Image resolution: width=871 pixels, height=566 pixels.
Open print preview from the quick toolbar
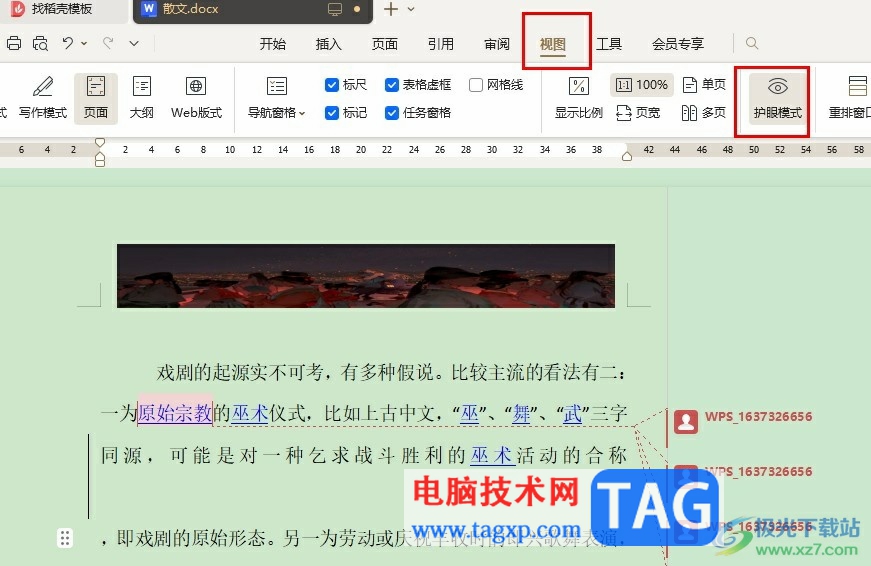(40, 43)
